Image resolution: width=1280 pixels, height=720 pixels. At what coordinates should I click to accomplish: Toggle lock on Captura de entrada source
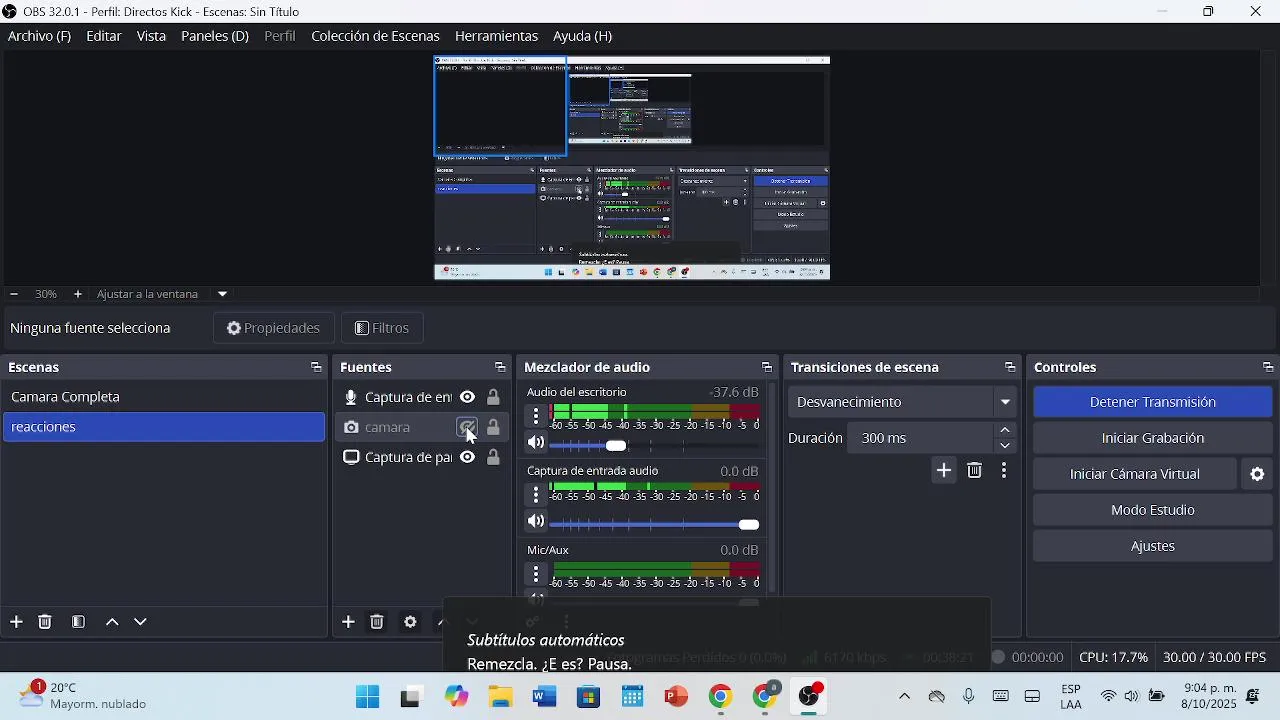pyautogui.click(x=493, y=397)
